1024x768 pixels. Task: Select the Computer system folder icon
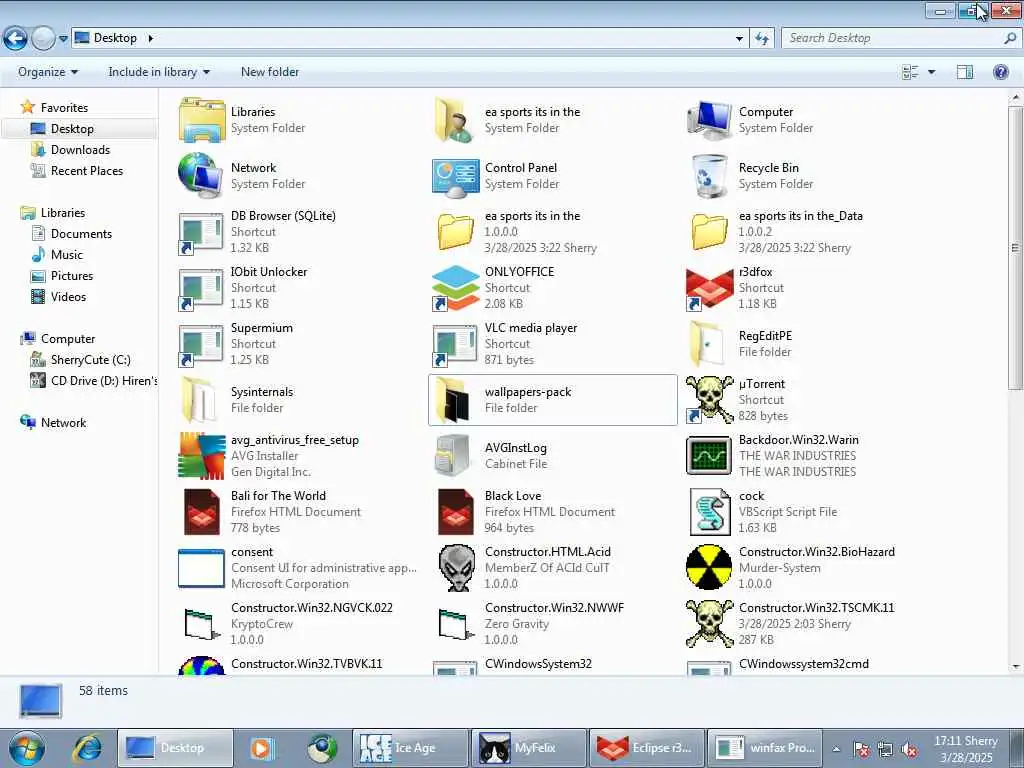pyautogui.click(x=709, y=120)
